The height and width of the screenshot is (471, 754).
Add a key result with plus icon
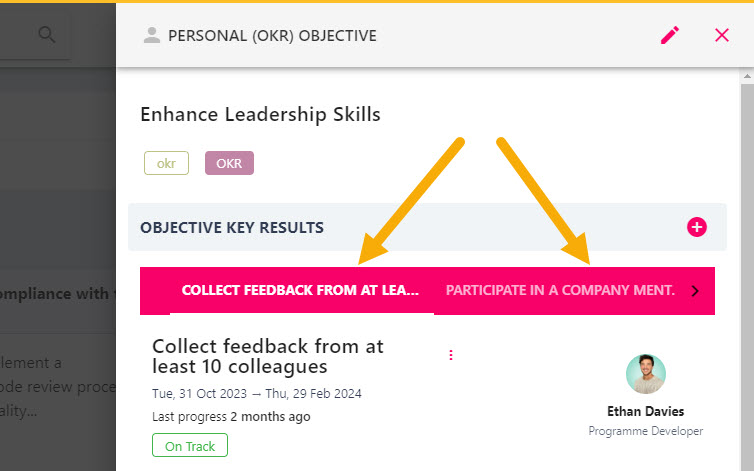696,227
